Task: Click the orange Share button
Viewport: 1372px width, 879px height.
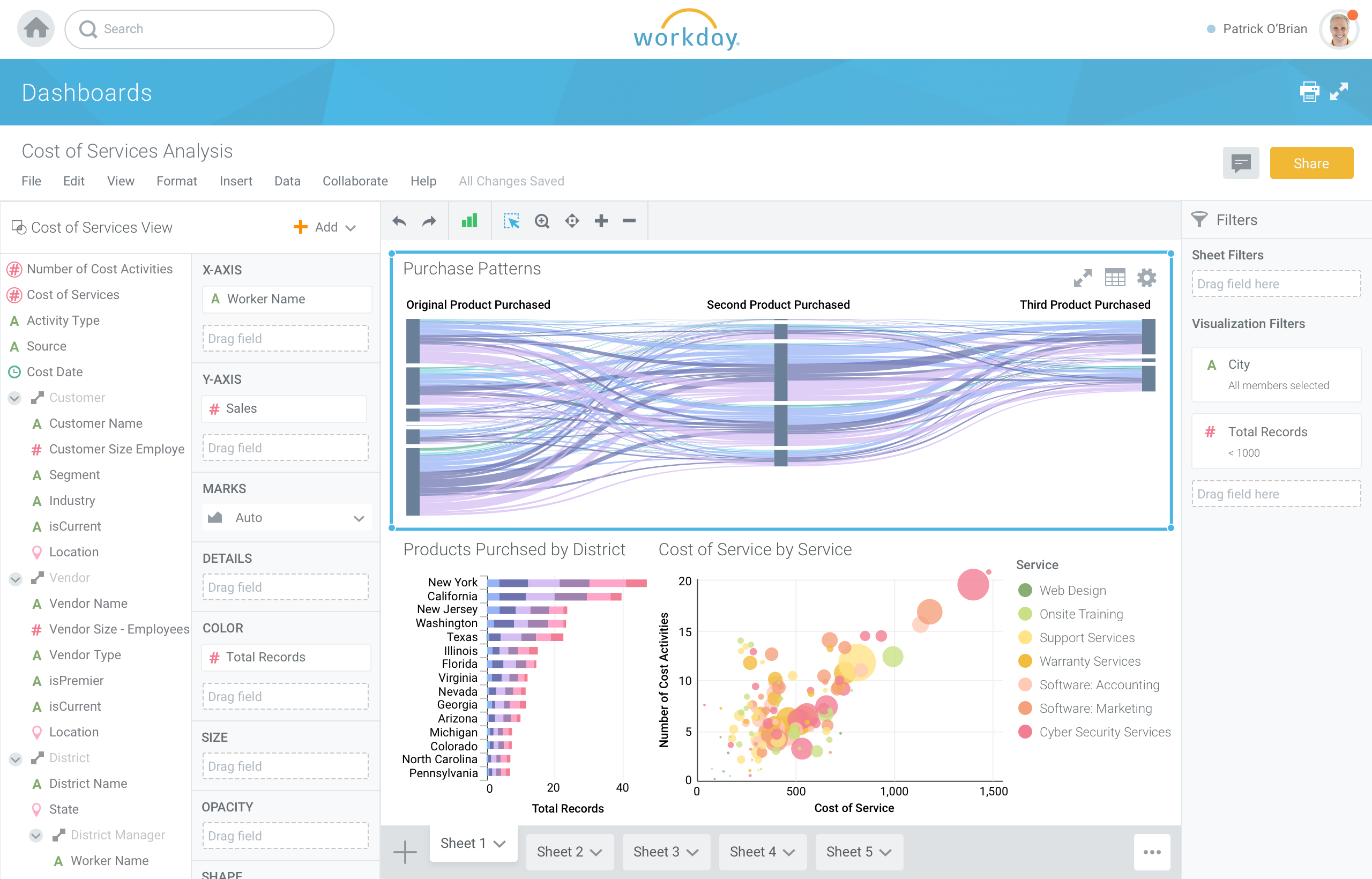Action: click(x=1311, y=164)
